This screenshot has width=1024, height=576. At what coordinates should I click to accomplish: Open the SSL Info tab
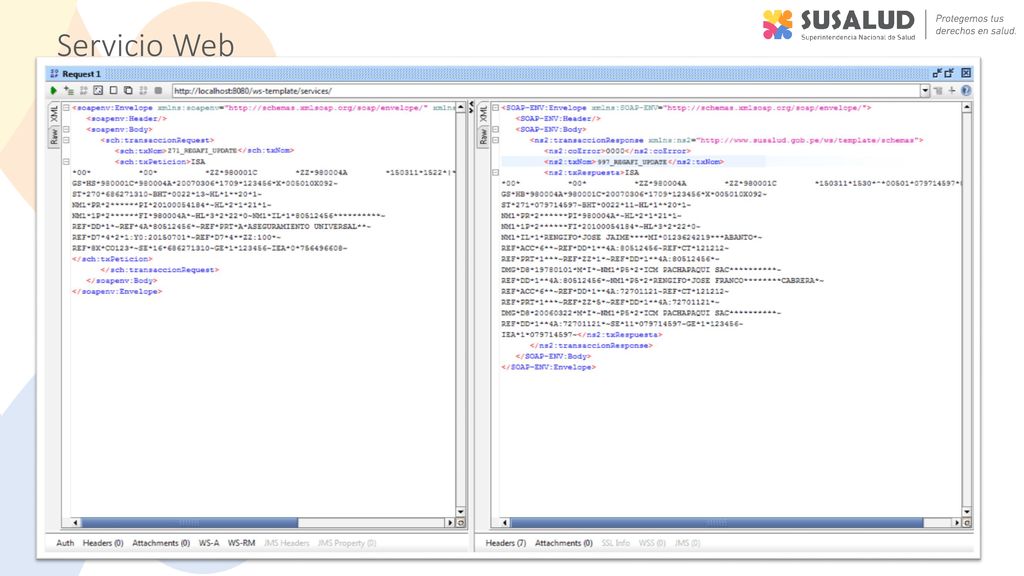point(616,543)
